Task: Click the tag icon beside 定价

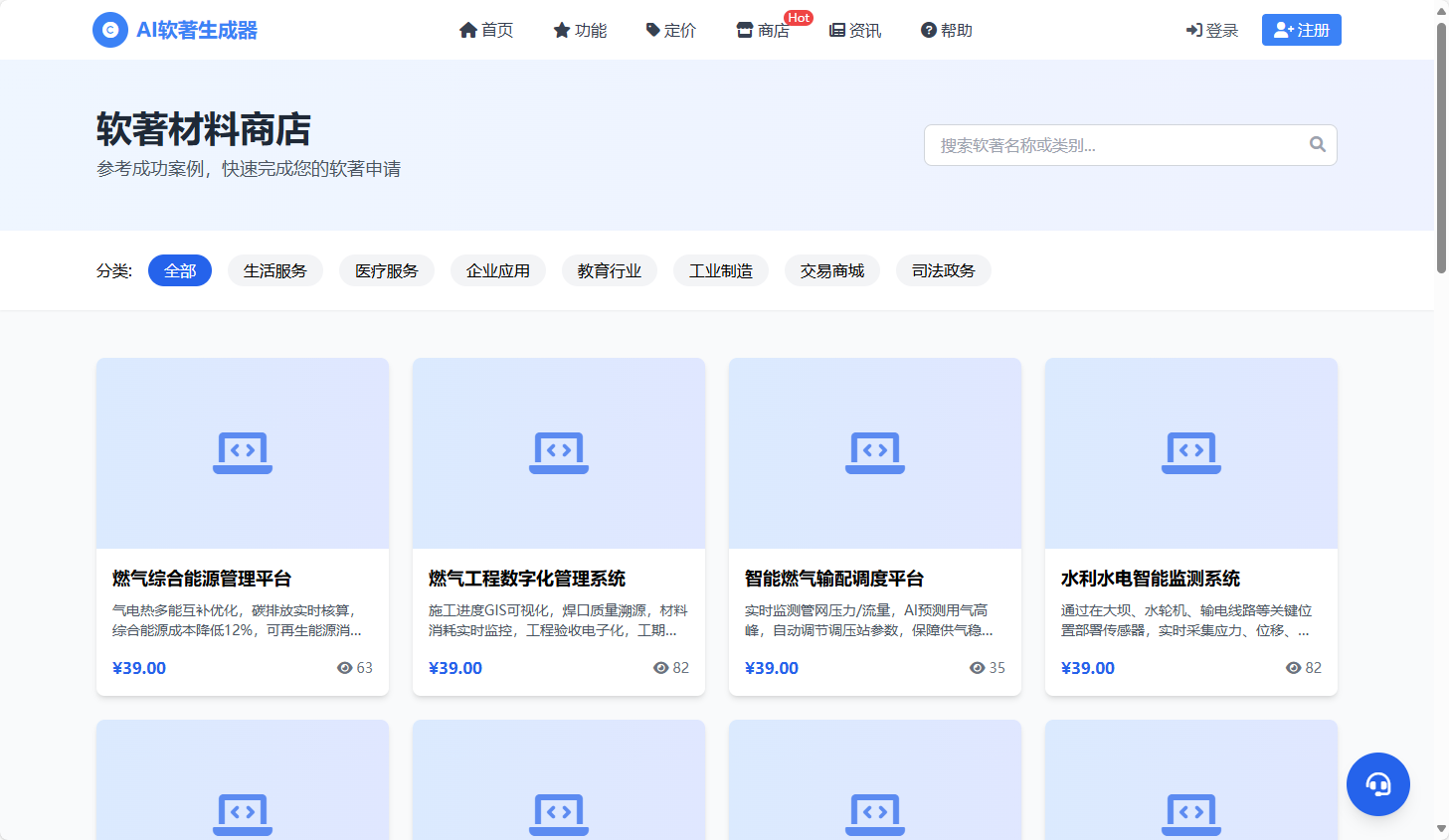Action: point(652,31)
